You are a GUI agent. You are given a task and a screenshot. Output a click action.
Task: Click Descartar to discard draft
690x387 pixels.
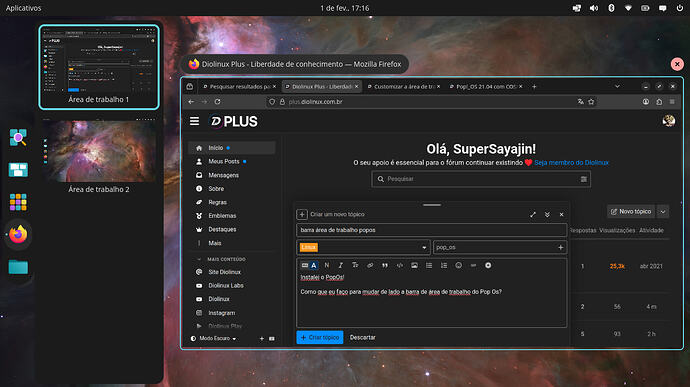point(363,337)
